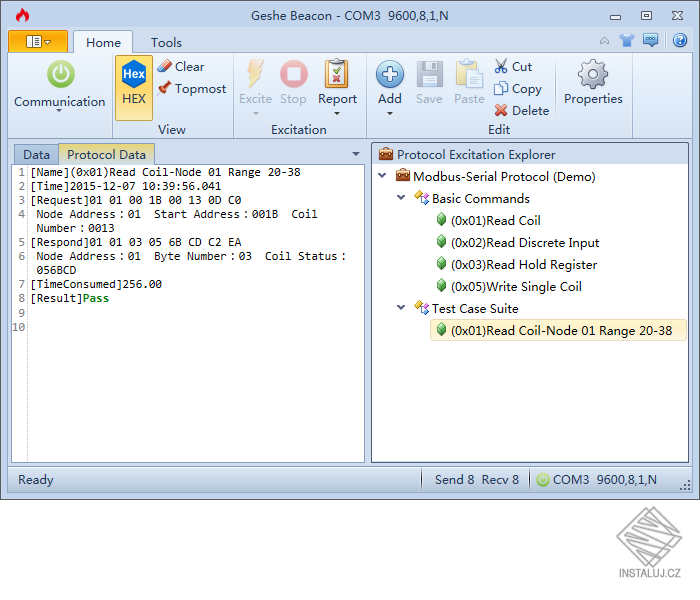Toggle the HEX view button
Screen dimensions: 700x600
(x=134, y=88)
